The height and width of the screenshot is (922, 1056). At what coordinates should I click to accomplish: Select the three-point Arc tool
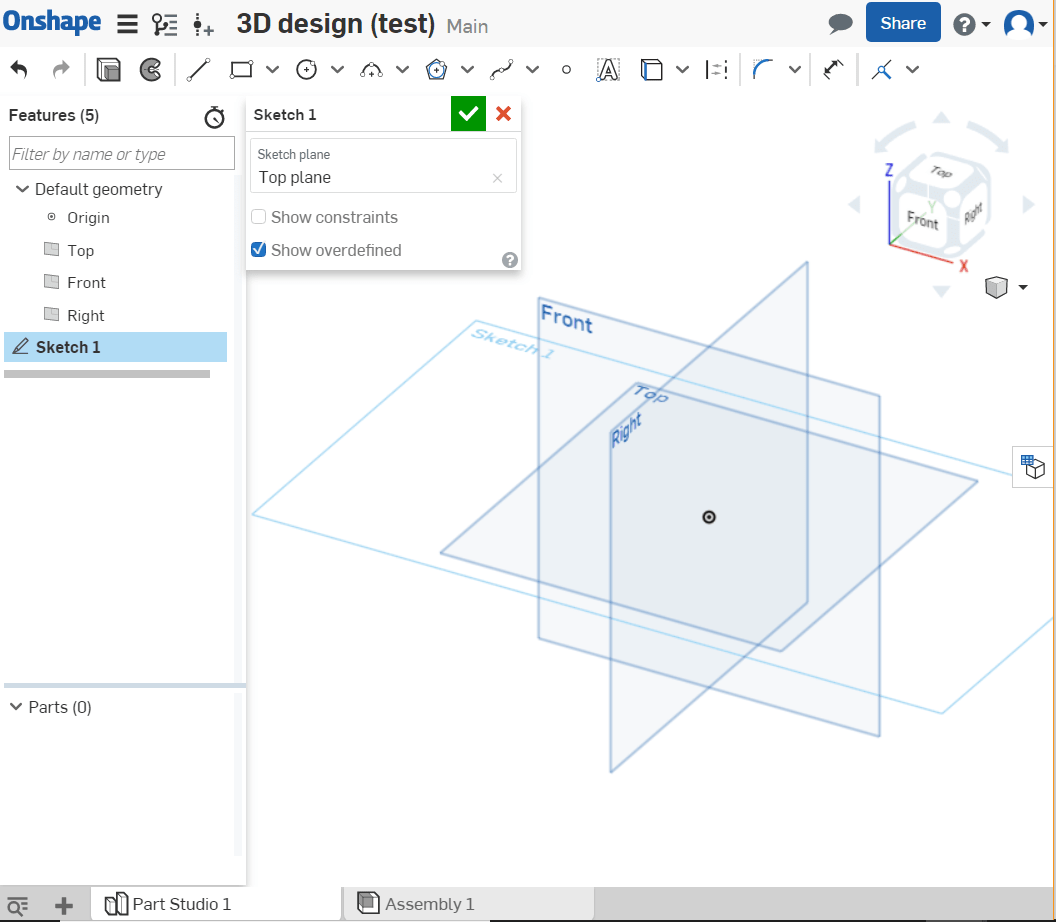[371, 69]
